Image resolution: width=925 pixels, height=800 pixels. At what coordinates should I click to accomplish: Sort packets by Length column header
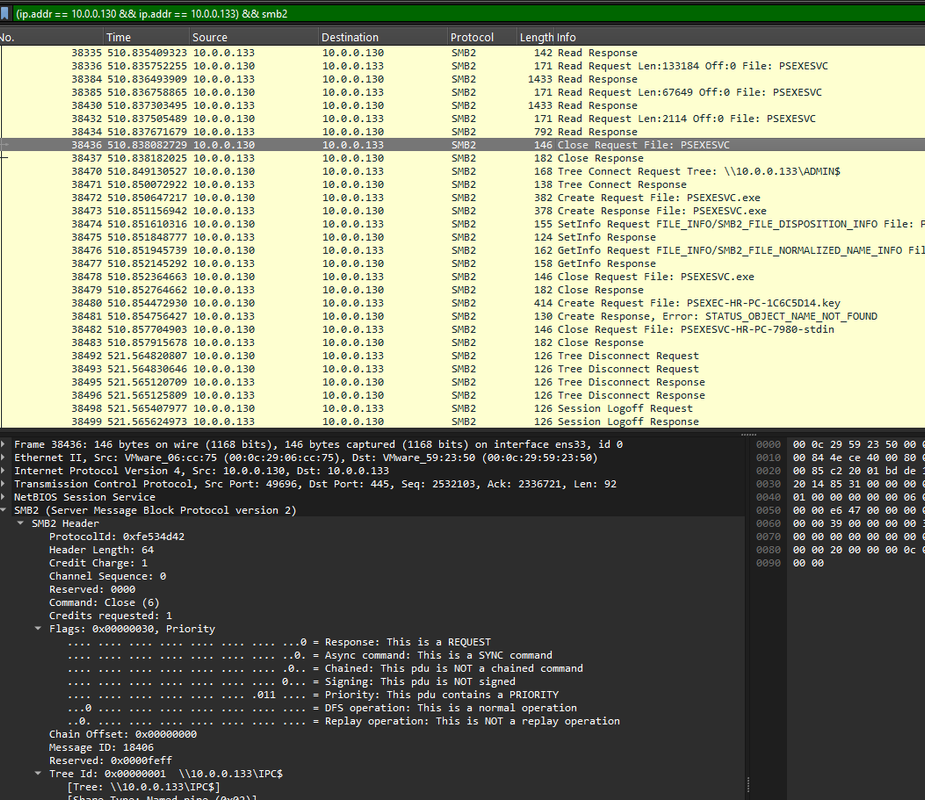point(536,37)
